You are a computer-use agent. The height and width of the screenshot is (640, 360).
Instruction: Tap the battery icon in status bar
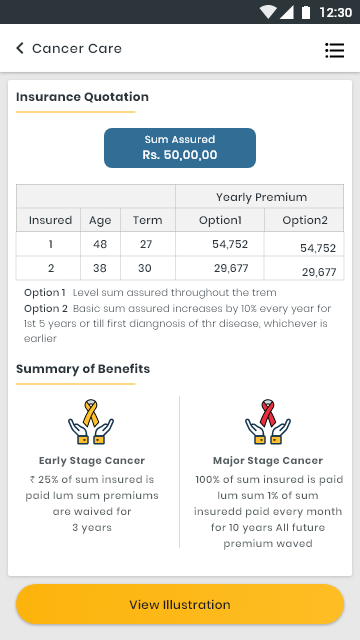(x=306, y=12)
